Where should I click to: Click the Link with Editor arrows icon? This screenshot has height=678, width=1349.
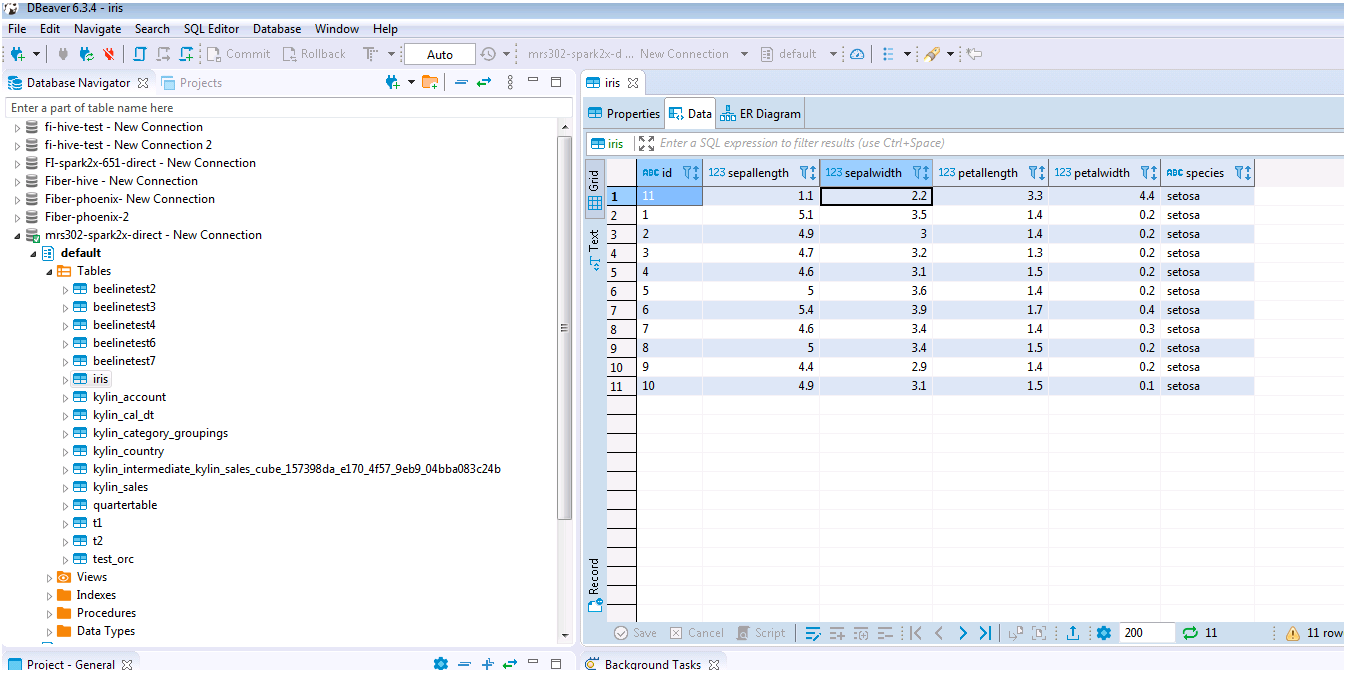[x=484, y=83]
